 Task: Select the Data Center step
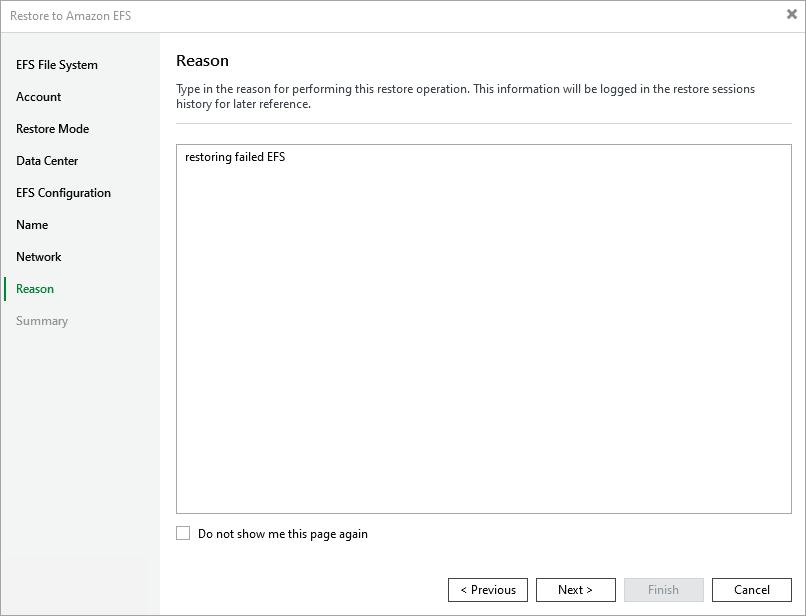click(47, 161)
